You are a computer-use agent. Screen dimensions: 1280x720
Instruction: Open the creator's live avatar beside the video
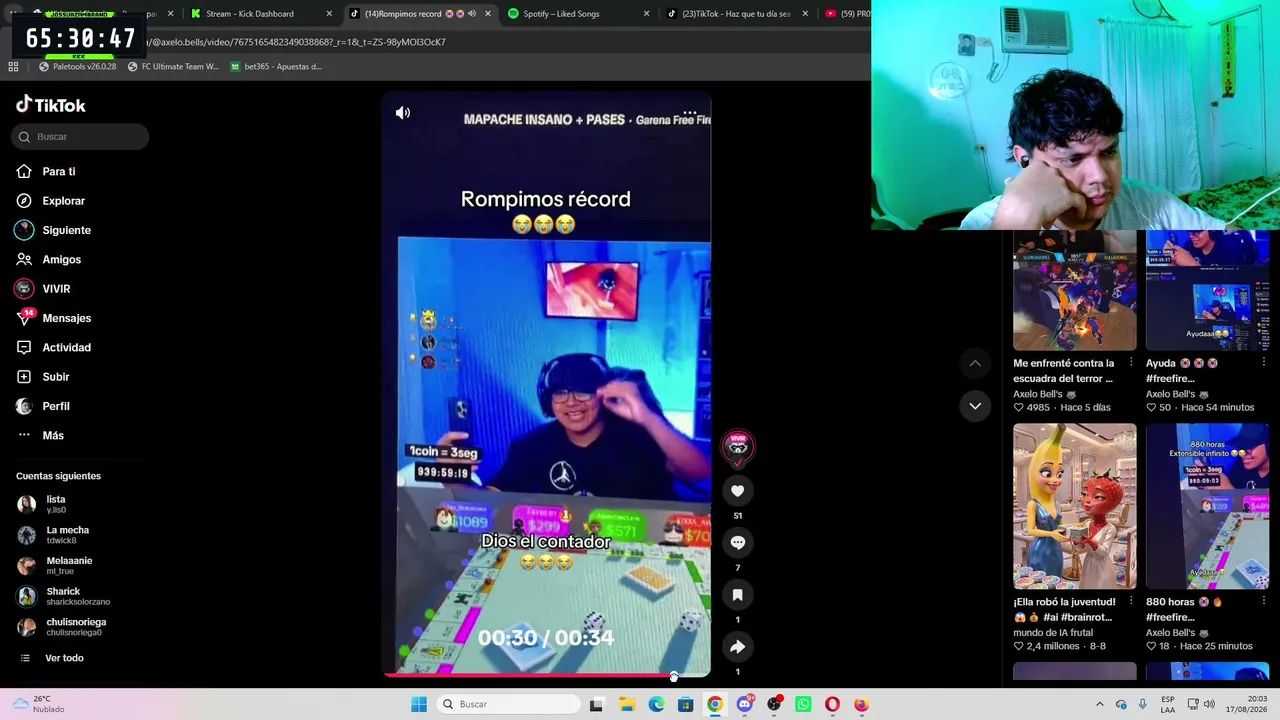pyautogui.click(x=738, y=447)
